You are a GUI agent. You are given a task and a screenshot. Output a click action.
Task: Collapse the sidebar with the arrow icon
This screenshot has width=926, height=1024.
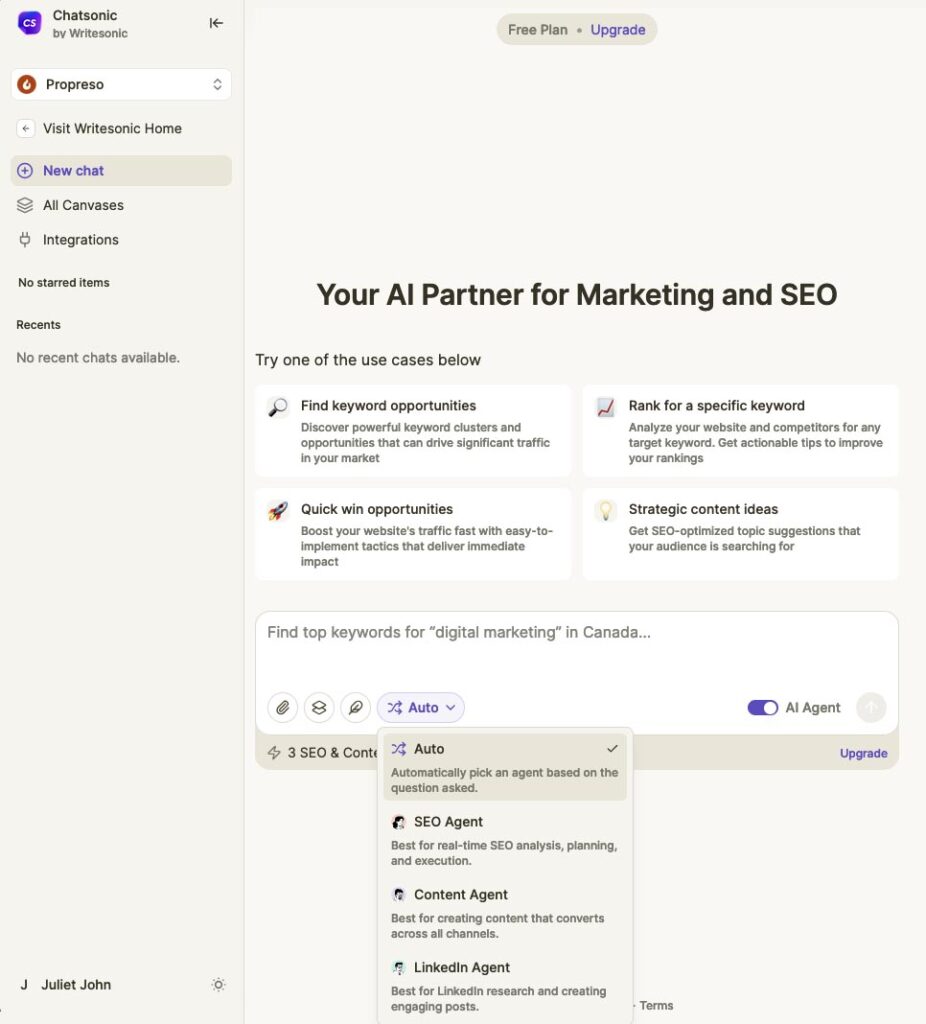click(x=216, y=23)
